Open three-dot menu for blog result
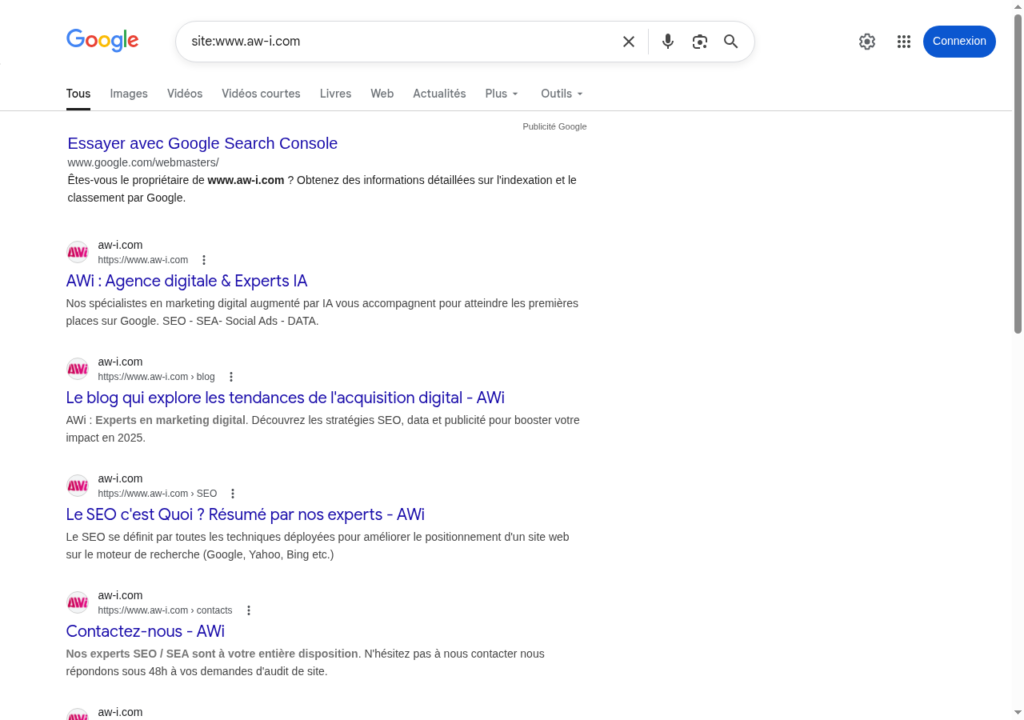Screen dimensions: 1024x720 coord(231,377)
